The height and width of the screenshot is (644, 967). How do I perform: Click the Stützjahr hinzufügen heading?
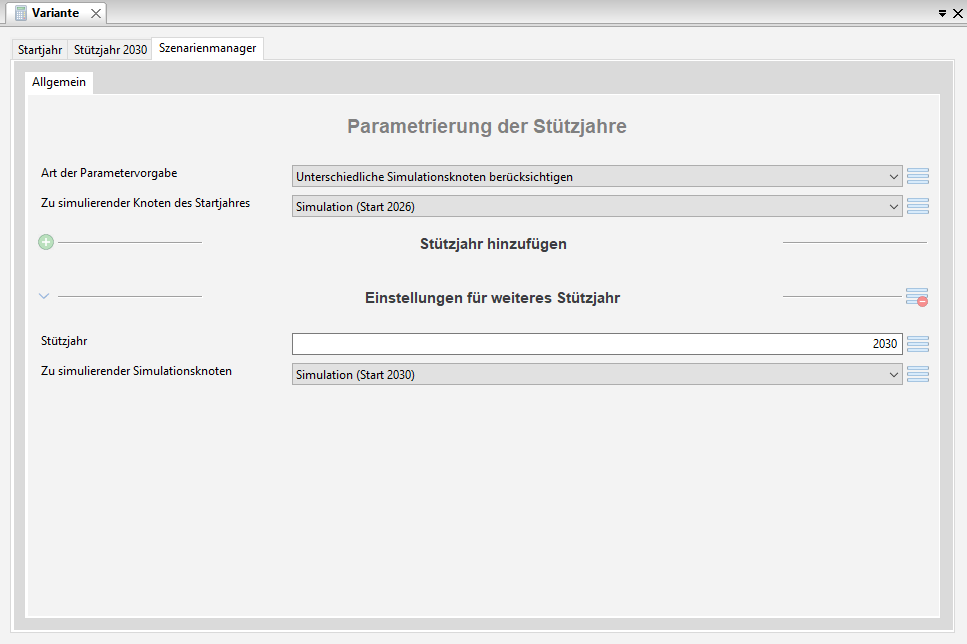tap(493, 244)
